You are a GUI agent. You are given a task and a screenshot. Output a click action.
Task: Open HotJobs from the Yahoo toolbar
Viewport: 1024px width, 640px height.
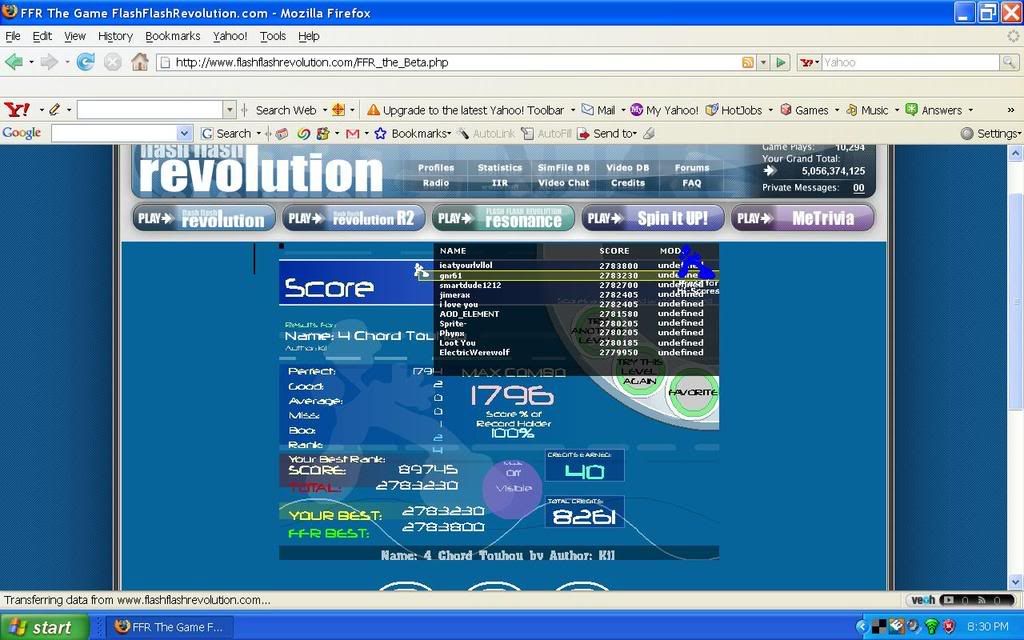coord(733,110)
